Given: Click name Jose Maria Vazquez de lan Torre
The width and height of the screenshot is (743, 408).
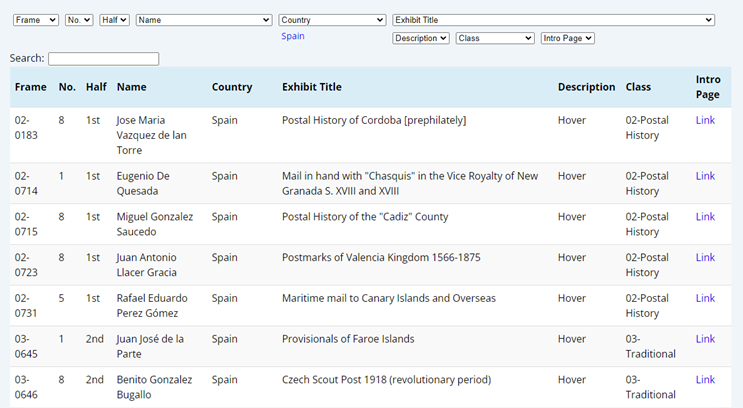Looking at the screenshot, I should [x=152, y=136].
